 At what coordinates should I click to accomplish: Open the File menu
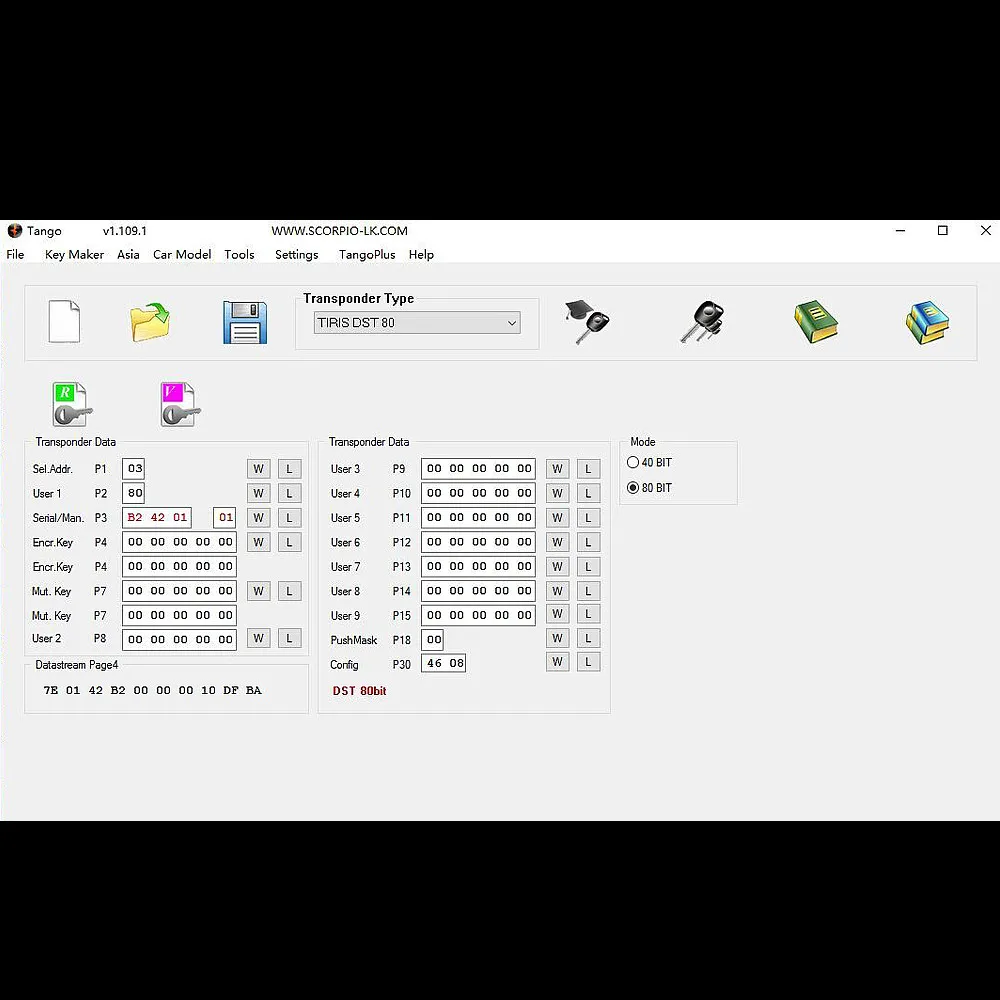(x=15, y=254)
